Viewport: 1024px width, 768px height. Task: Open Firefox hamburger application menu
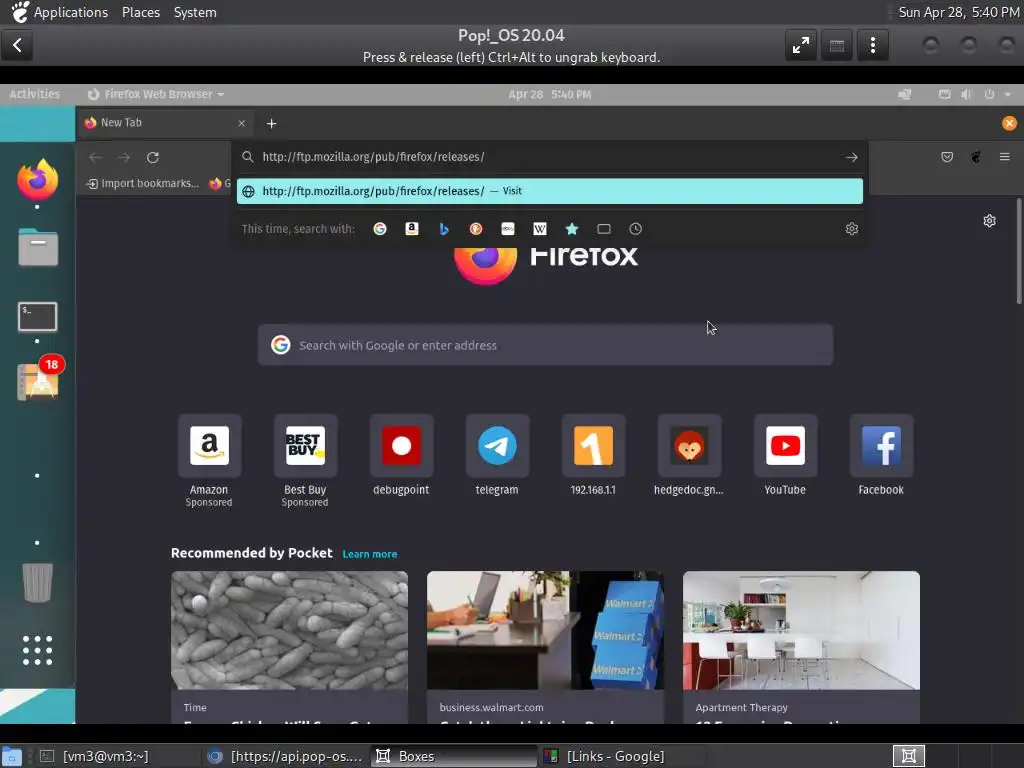[1004, 157]
